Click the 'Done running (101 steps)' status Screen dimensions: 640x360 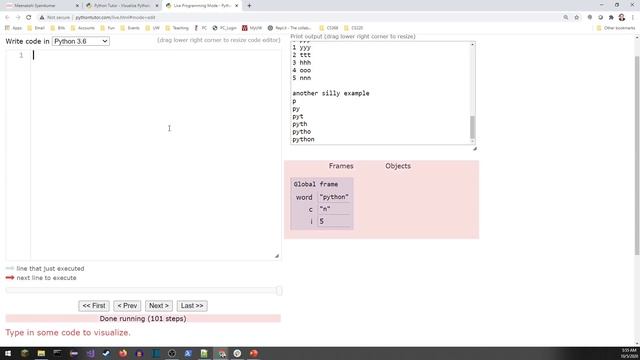pyautogui.click(x=143, y=318)
